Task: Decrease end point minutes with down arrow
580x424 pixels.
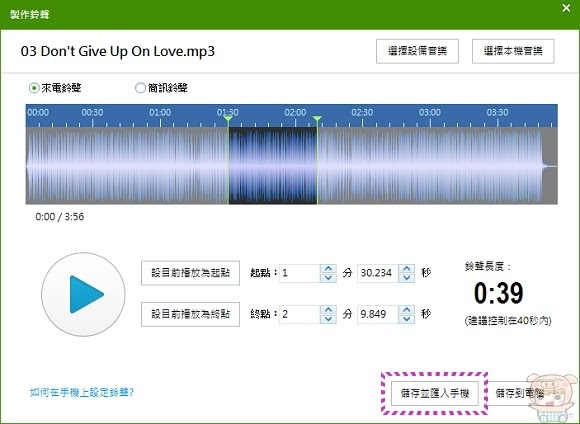Action: pyautogui.click(x=328, y=319)
